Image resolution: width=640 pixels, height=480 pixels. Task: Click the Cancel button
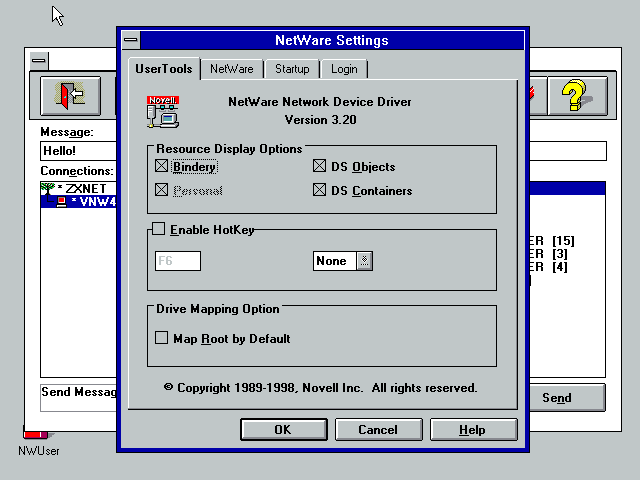(378, 429)
